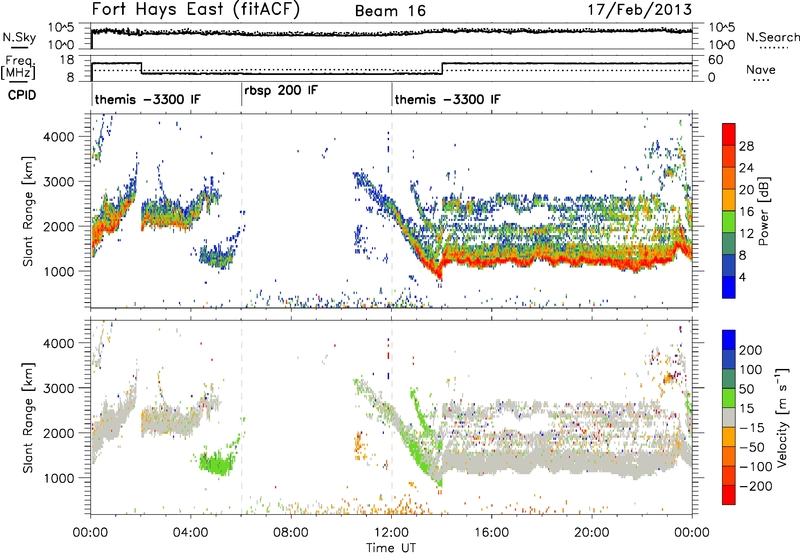Click the 'Freq. [MHz]' axis label
Viewport: 800px width, 554px height.
(19, 67)
